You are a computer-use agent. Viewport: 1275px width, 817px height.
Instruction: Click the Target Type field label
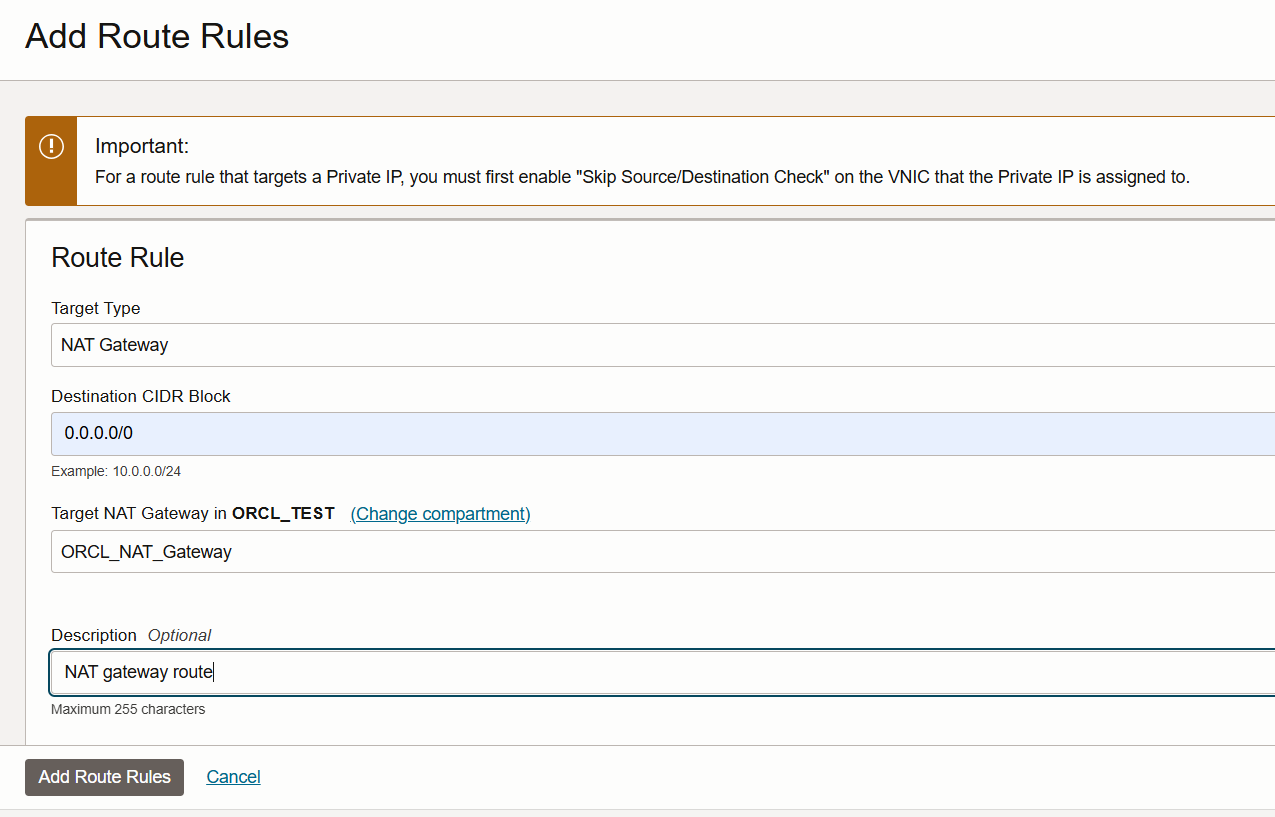(96, 308)
